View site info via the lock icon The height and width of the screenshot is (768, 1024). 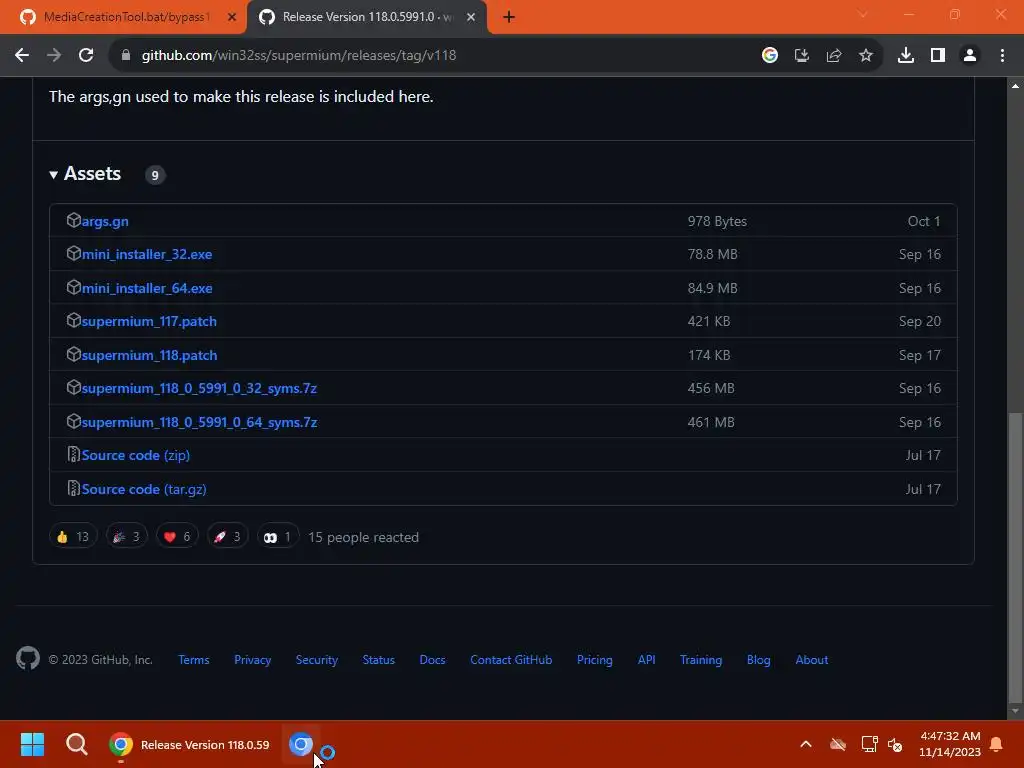126,56
